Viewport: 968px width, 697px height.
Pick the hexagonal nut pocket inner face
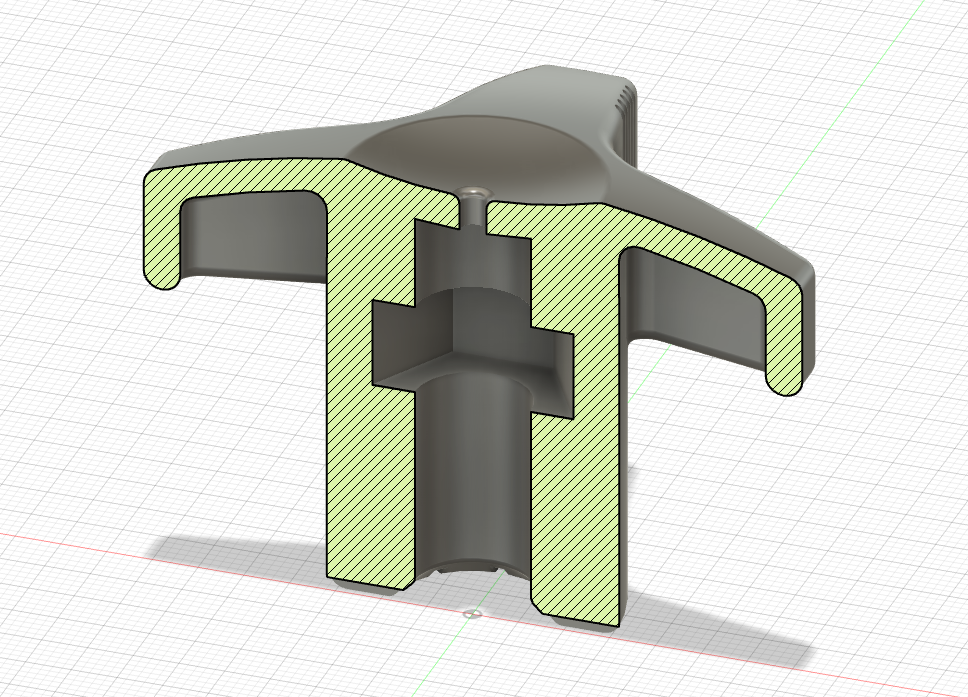470,332
